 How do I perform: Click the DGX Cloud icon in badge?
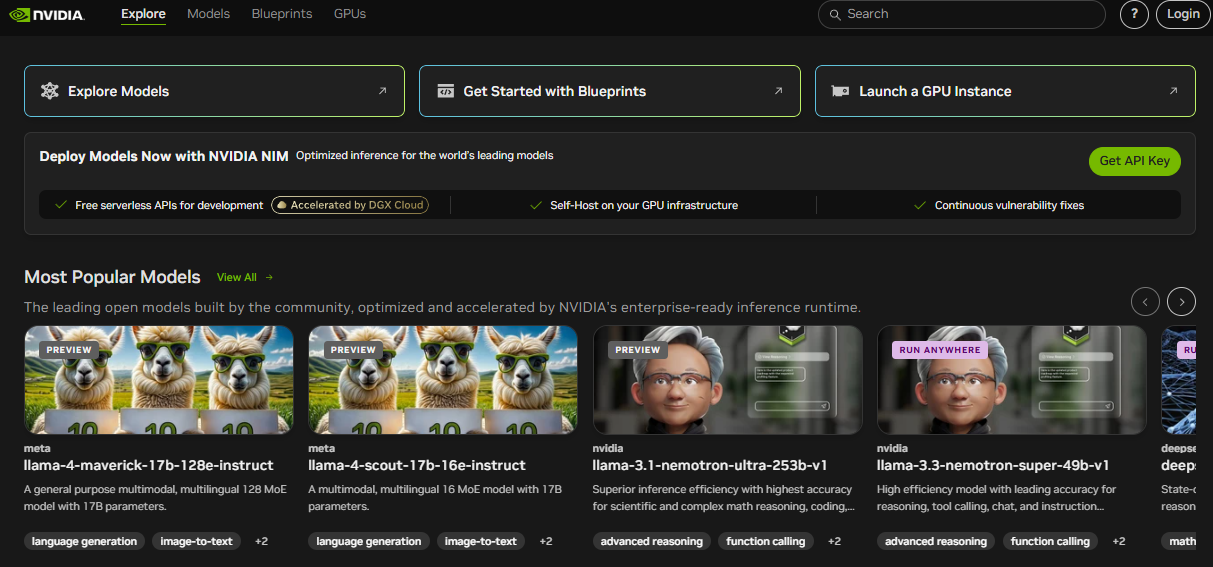pyautogui.click(x=282, y=205)
